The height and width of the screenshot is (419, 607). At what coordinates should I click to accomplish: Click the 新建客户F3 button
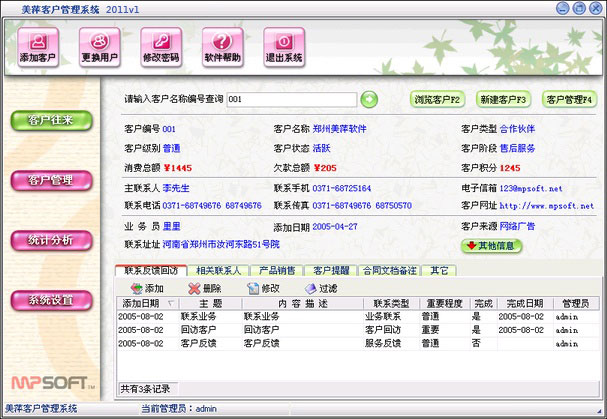pyautogui.click(x=504, y=100)
